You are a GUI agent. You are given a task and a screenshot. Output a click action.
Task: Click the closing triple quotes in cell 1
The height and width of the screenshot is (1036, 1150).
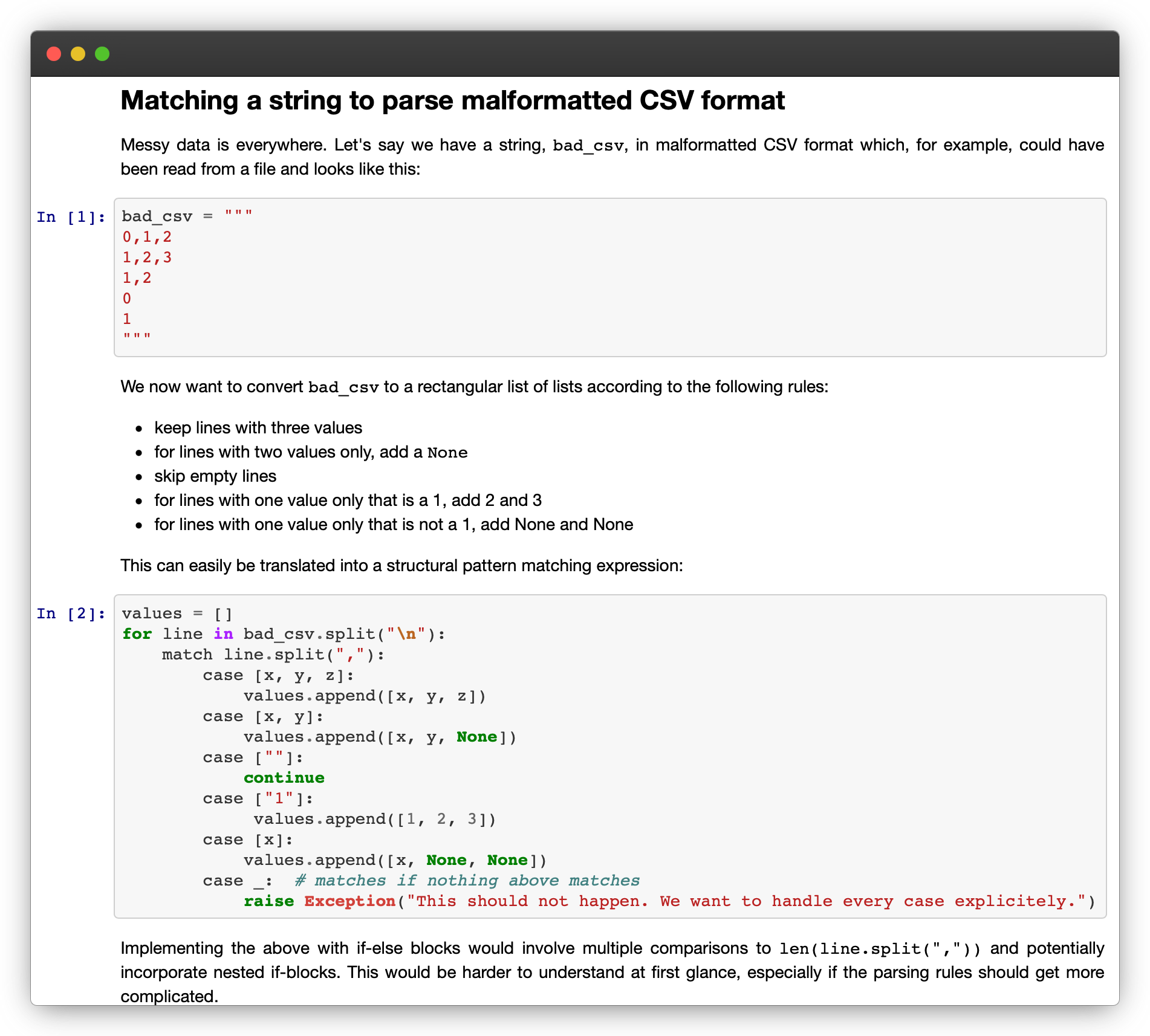pyautogui.click(x=137, y=336)
